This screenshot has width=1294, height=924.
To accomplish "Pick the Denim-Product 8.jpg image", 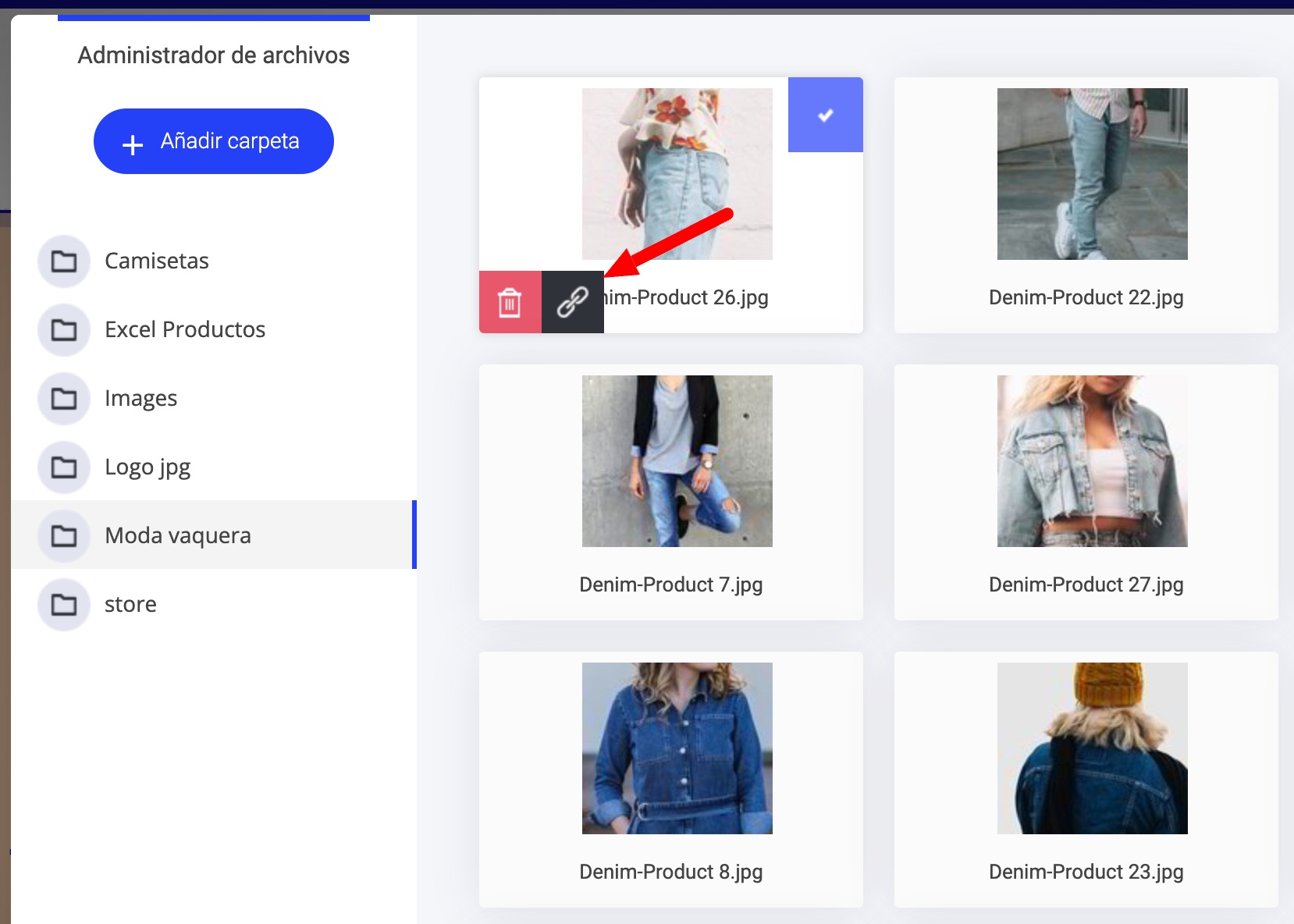I will click(x=677, y=748).
